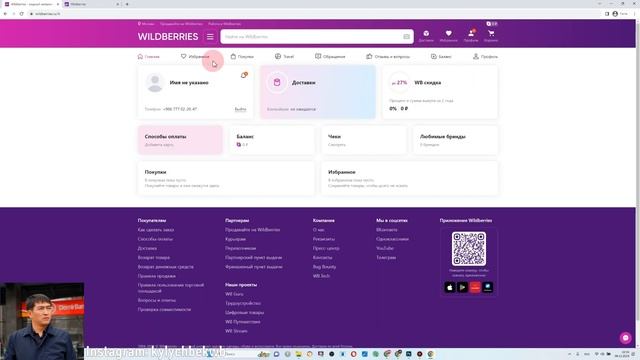Open the Доставка footer link

[147, 248]
